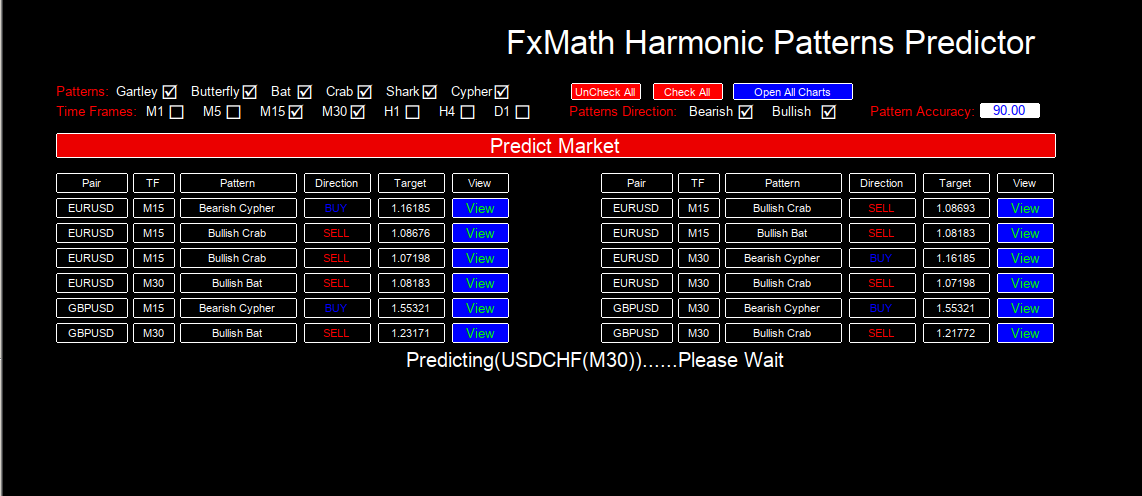The image size is (1142, 496).
Task: View right EURUSD Bullish Crab 1.08693 chart
Action: pyautogui.click(x=1025, y=208)
